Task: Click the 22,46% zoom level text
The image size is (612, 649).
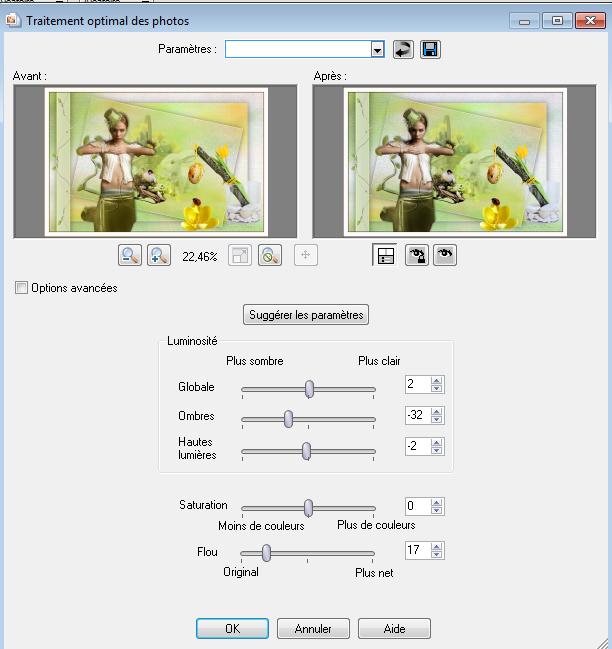Action: (x=199, y=257)
